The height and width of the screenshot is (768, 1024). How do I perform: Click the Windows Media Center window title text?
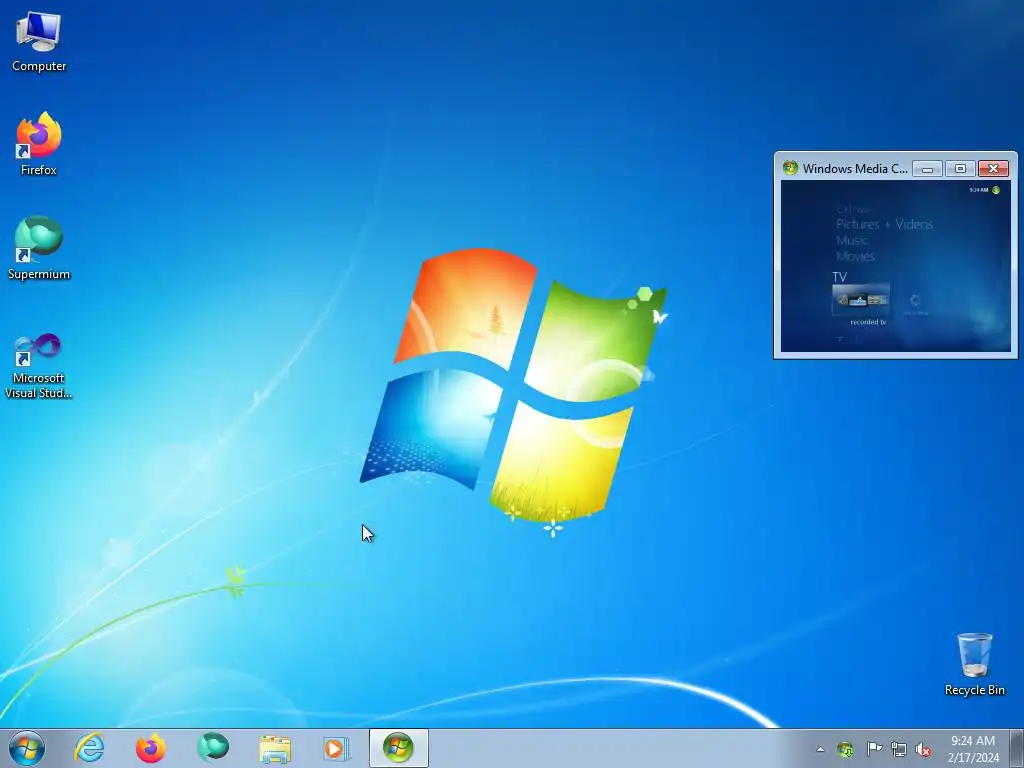click(855, 168)
